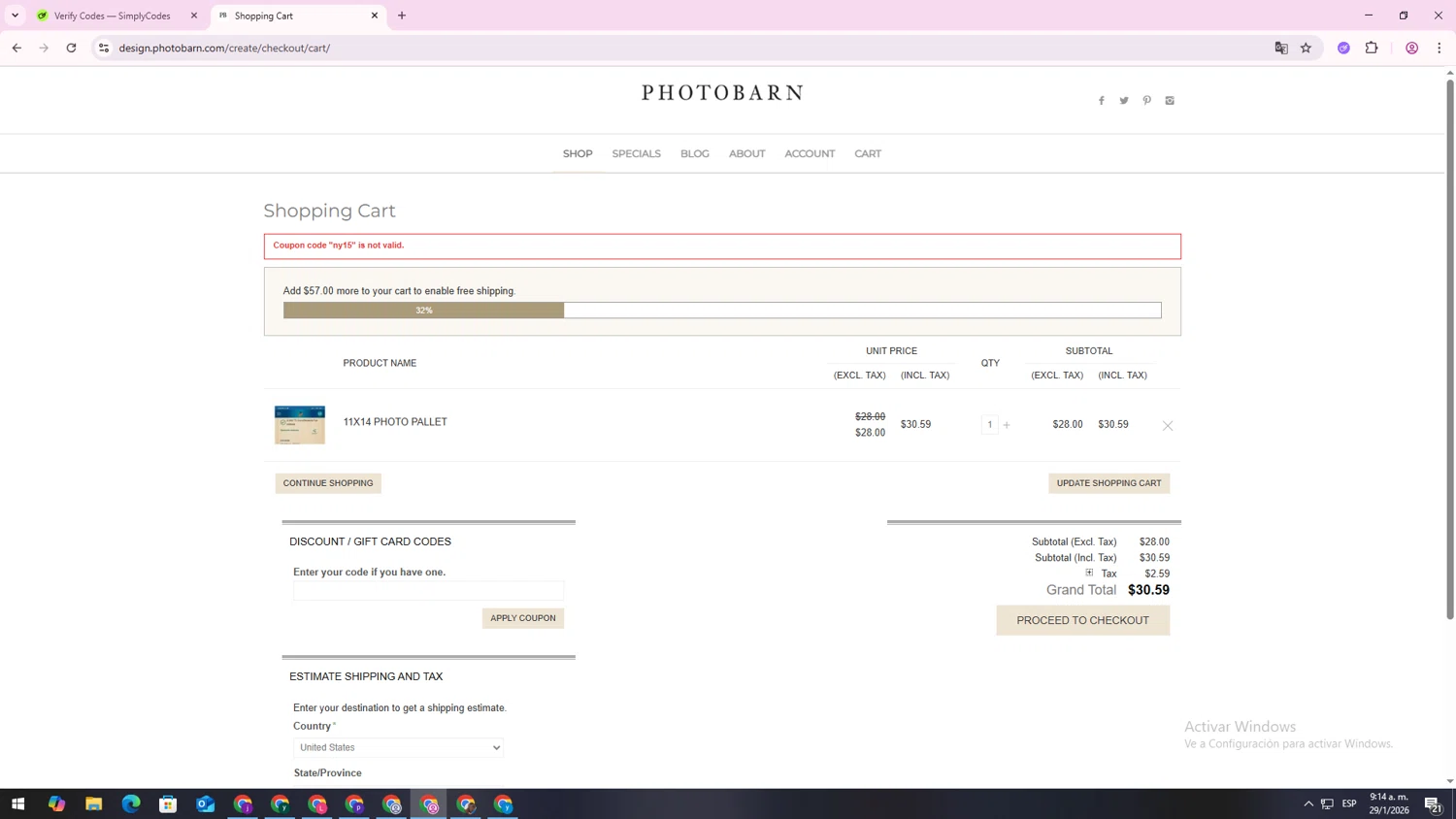Open Photobarn Twitter page icon
1456x819 pixels.
point(1124,101)
